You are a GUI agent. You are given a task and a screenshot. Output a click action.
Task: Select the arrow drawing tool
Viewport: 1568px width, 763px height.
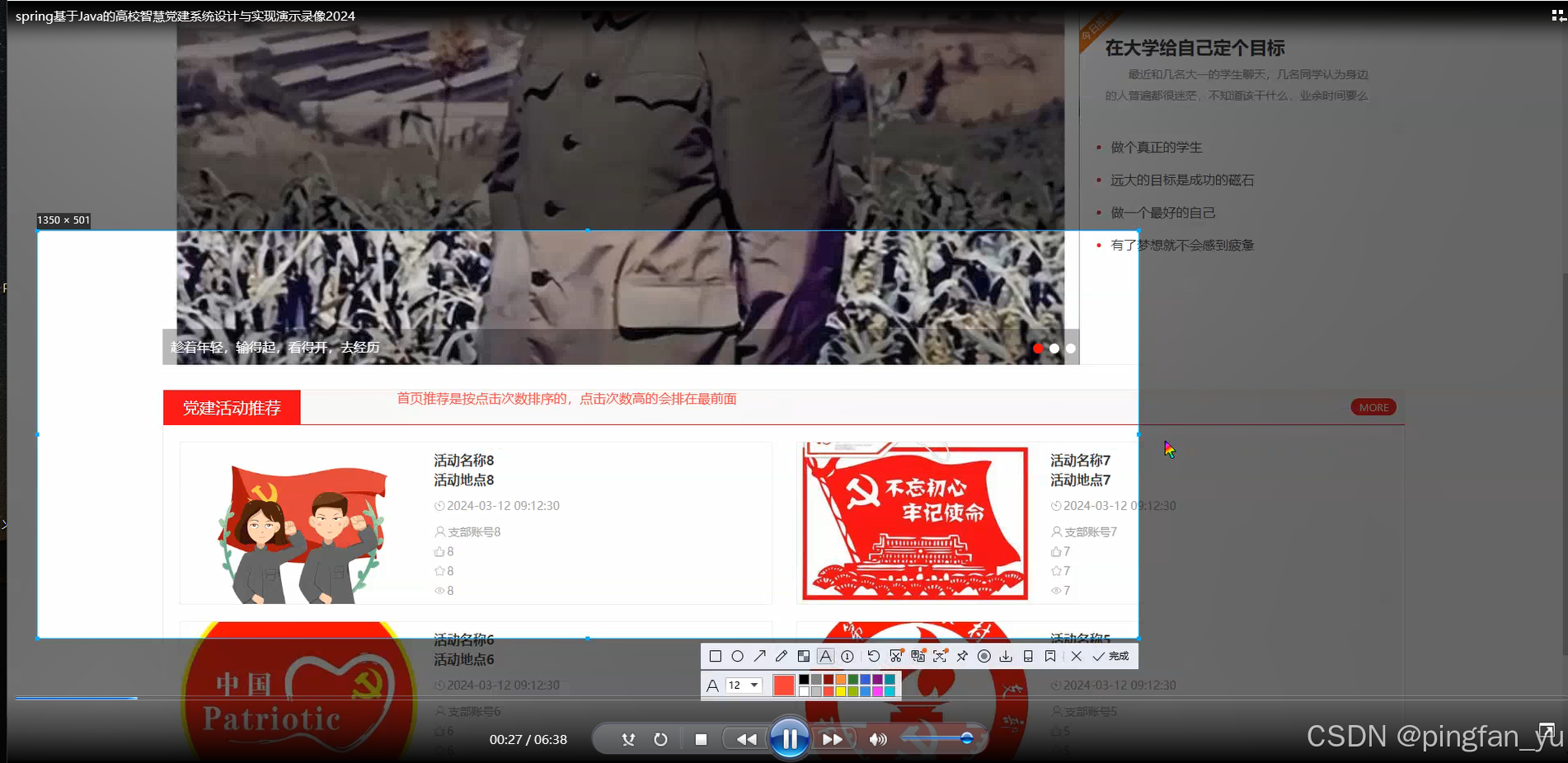pos(759,657)
